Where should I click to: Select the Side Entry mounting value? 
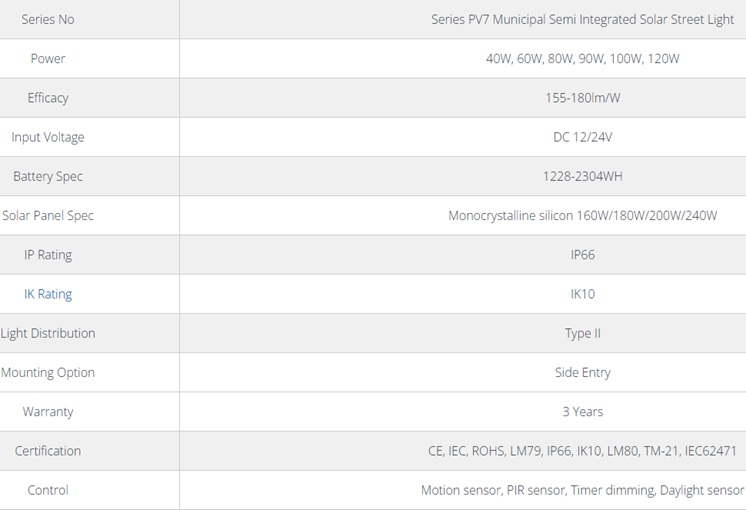pos(582,372)
